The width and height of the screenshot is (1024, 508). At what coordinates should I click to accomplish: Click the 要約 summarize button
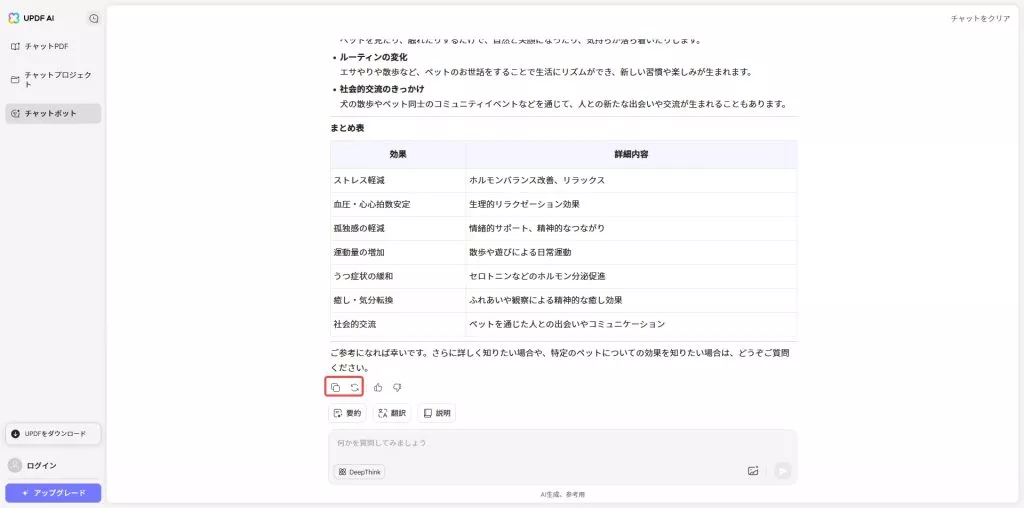click(347, 413)
